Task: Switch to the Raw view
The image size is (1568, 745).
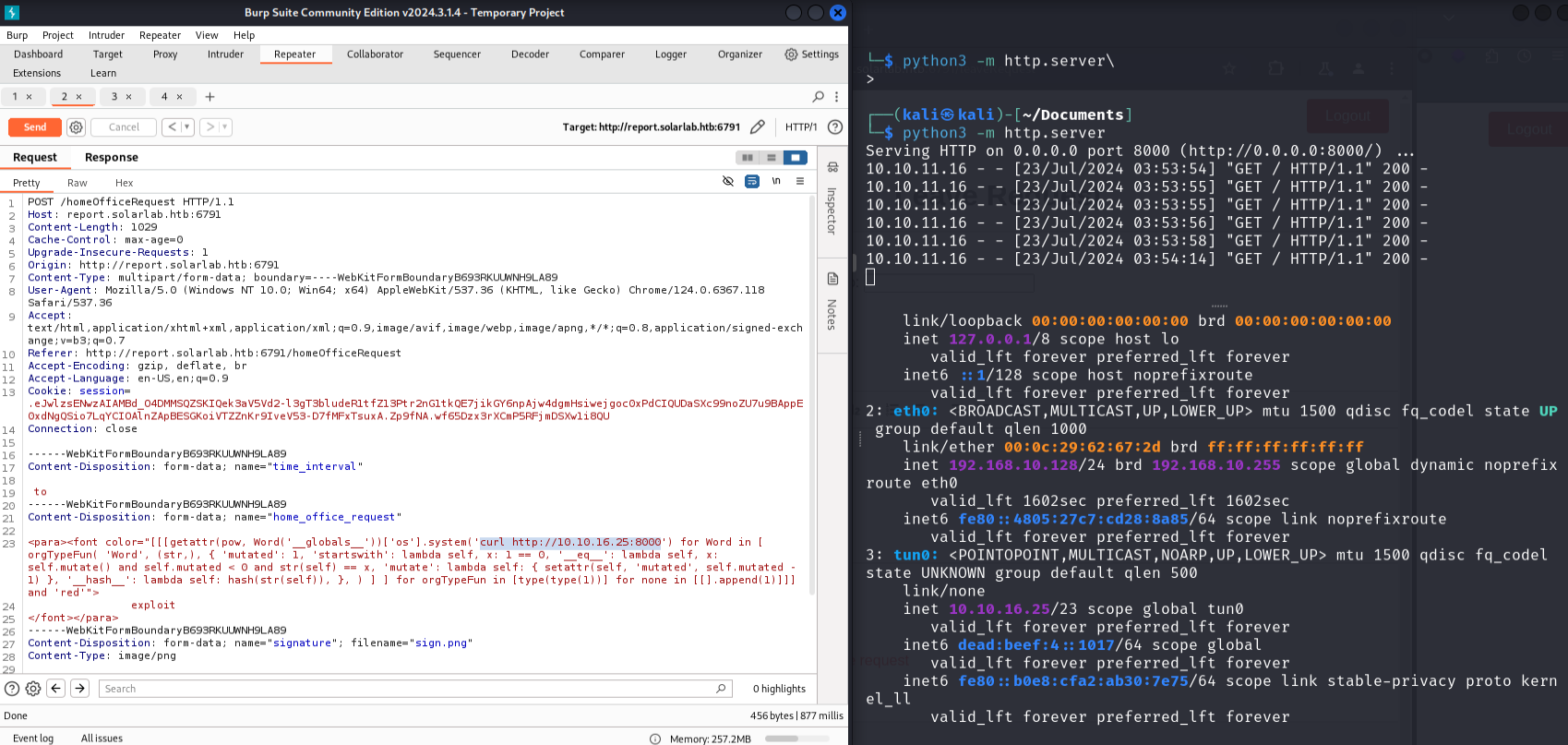Action: click(78, 183)
